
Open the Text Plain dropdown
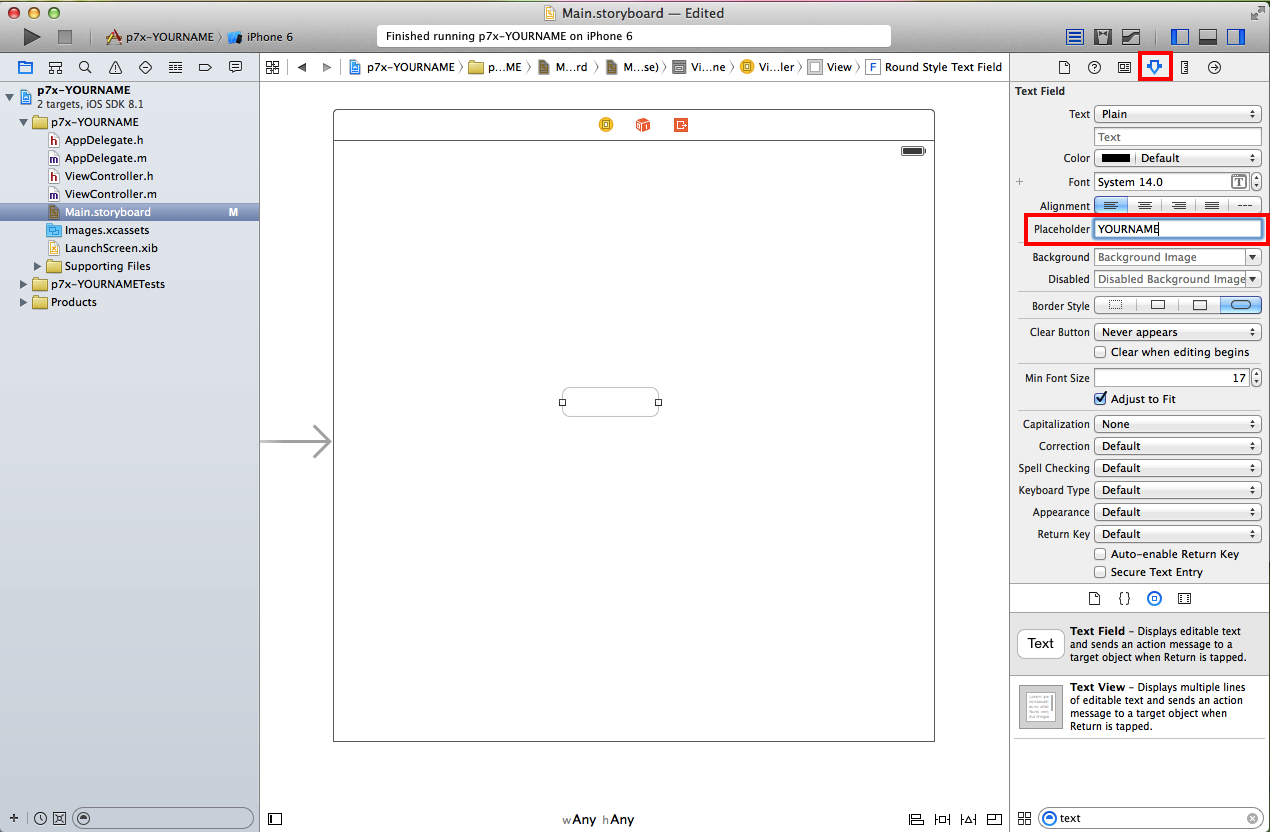tap(1178, 114)
